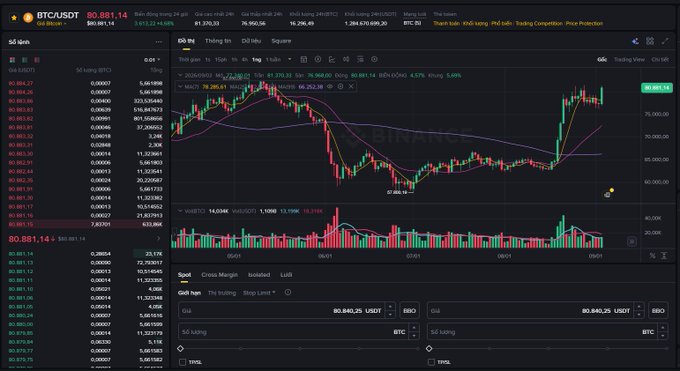Viewport: 680px width, 371px height.
Task: Click the small square icon in volume pane
Action: coord(632,241)
